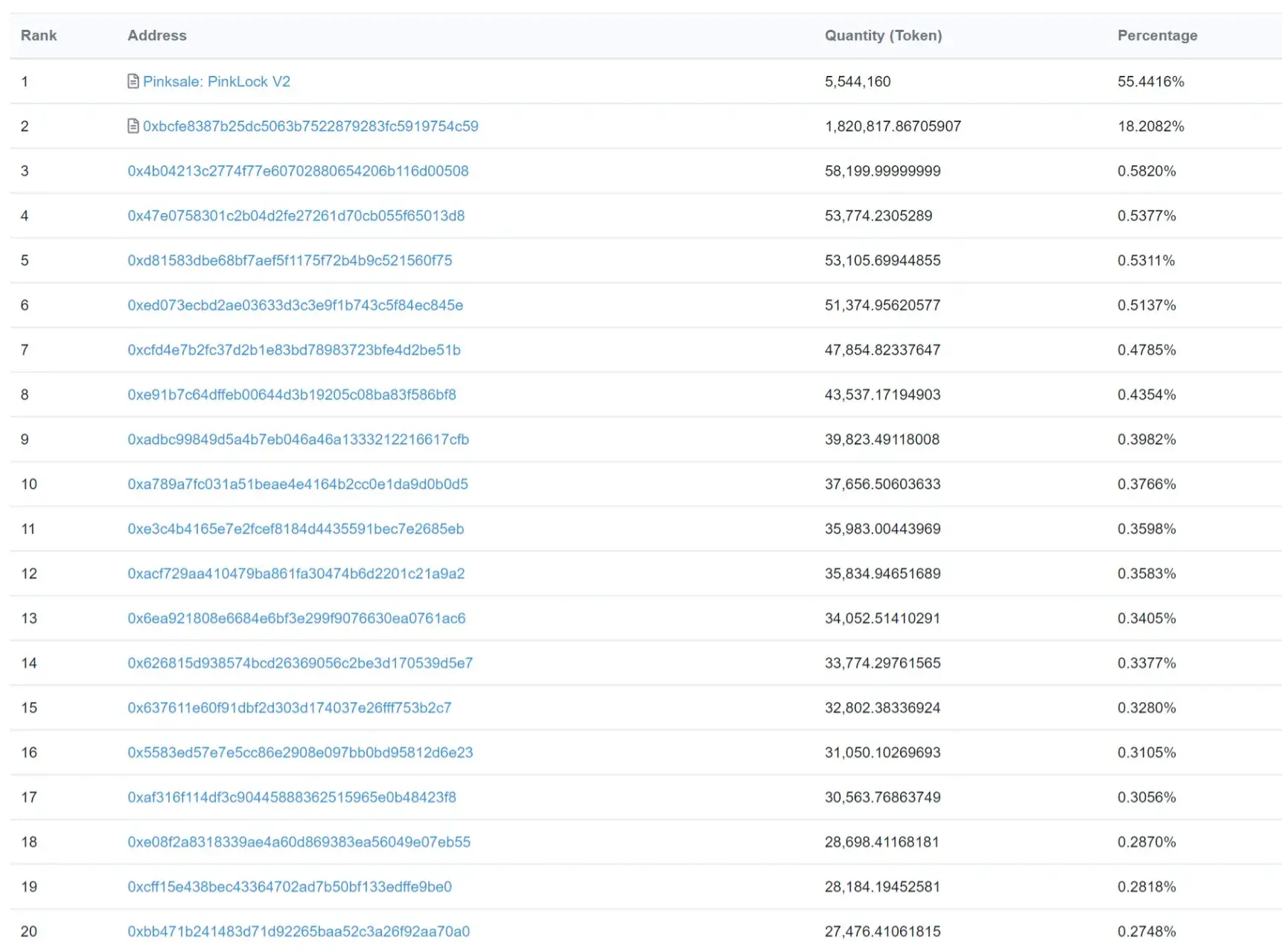This screenshot has width=1282, height=952.
Task: Open address 0x637611e60f91dbf2d303d174037e26fff753b2c7
Action: [x=290, y=706]
